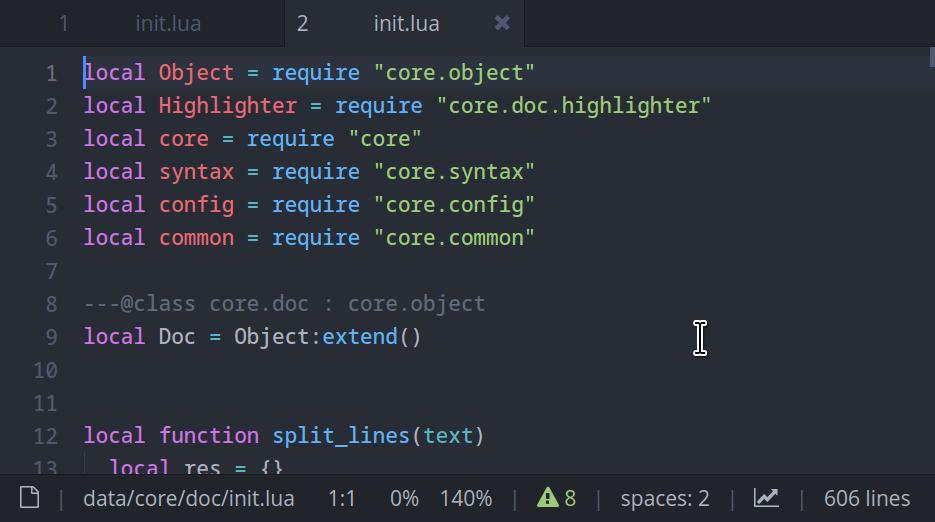Click the extend method call
This screenshot has height=522, width=935.
[360, 336]
